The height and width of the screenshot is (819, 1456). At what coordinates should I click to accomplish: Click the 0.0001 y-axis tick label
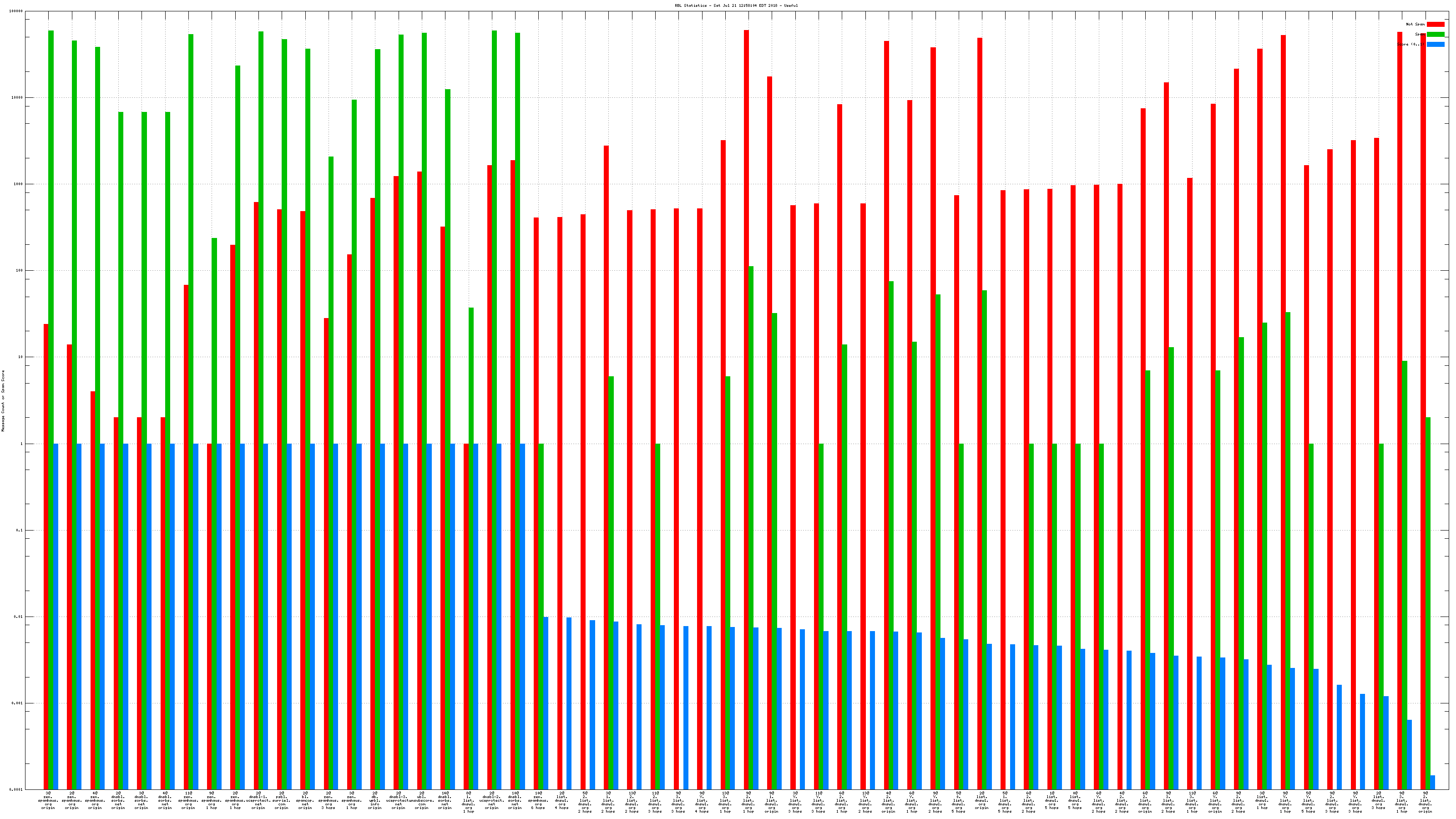pyautogui.click(x=16, y=789)
